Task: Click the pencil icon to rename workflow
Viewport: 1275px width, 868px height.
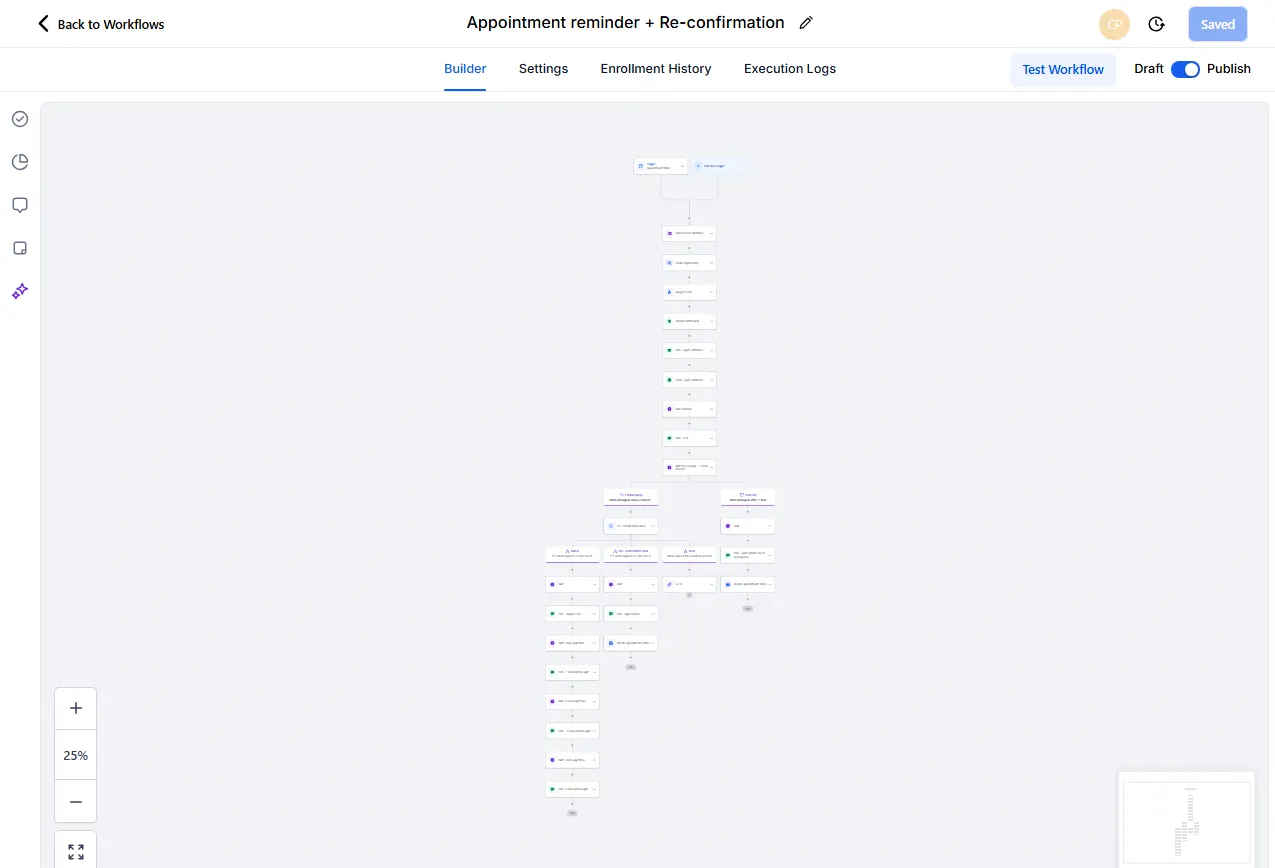Action: [x=806, y=23]
